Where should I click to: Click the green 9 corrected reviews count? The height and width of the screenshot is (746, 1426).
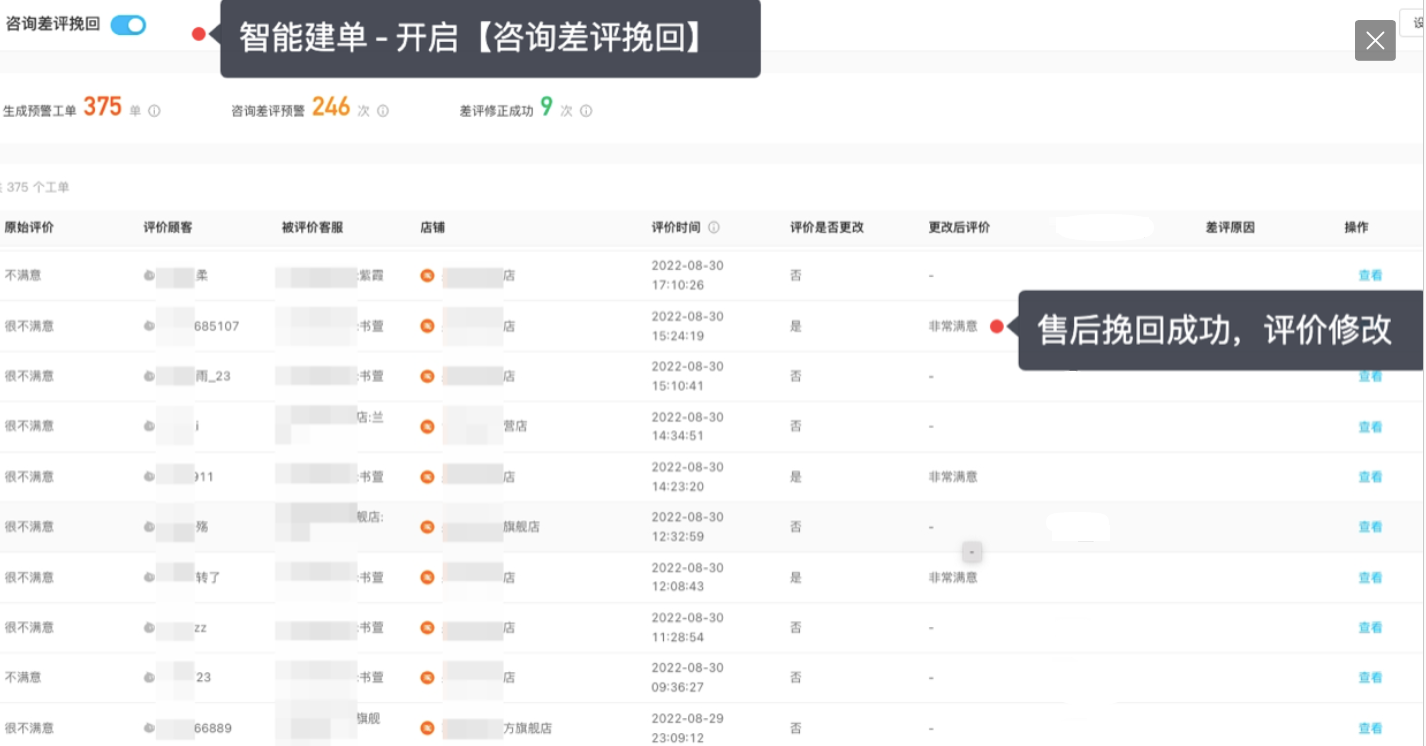click(x=546, y=107)
